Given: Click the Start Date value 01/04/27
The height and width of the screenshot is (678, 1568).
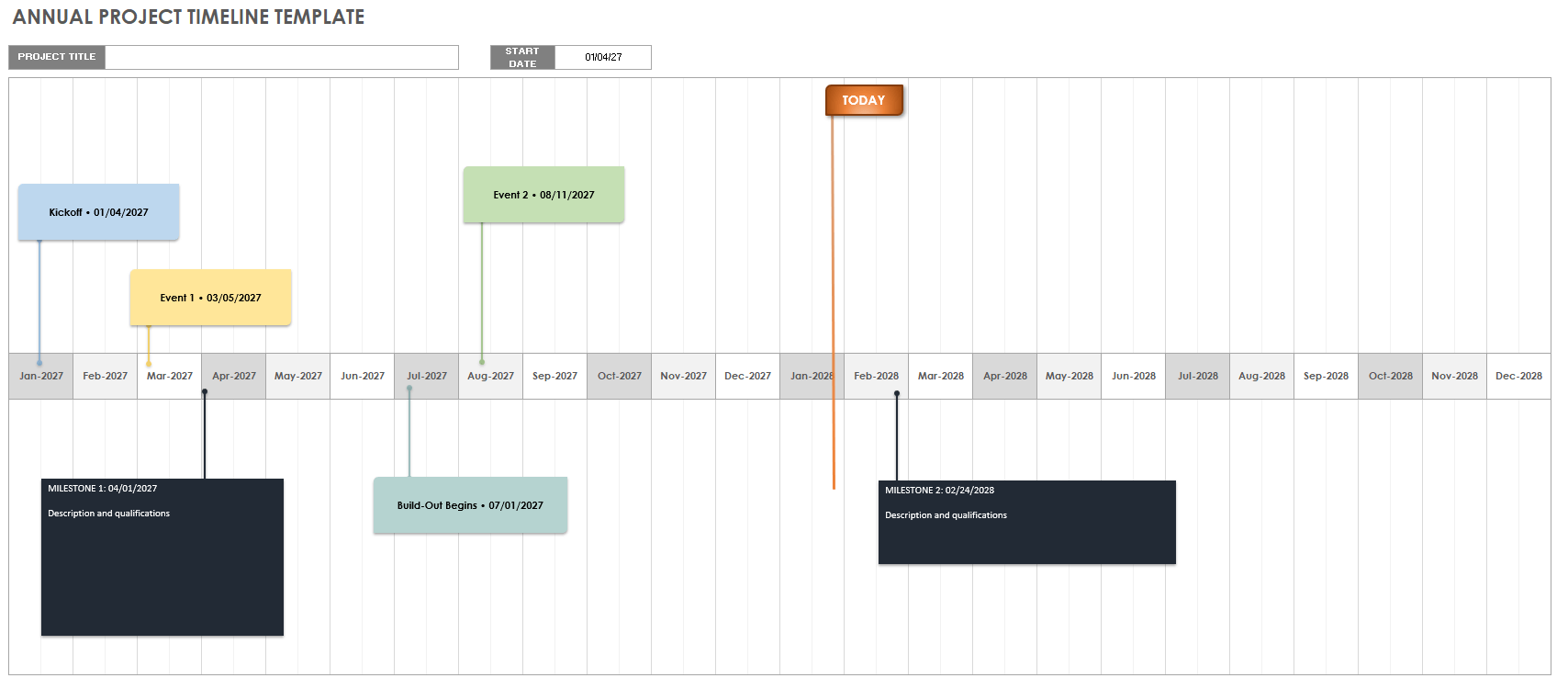Looking at the screenshot, I should click(x=603, y=57).
